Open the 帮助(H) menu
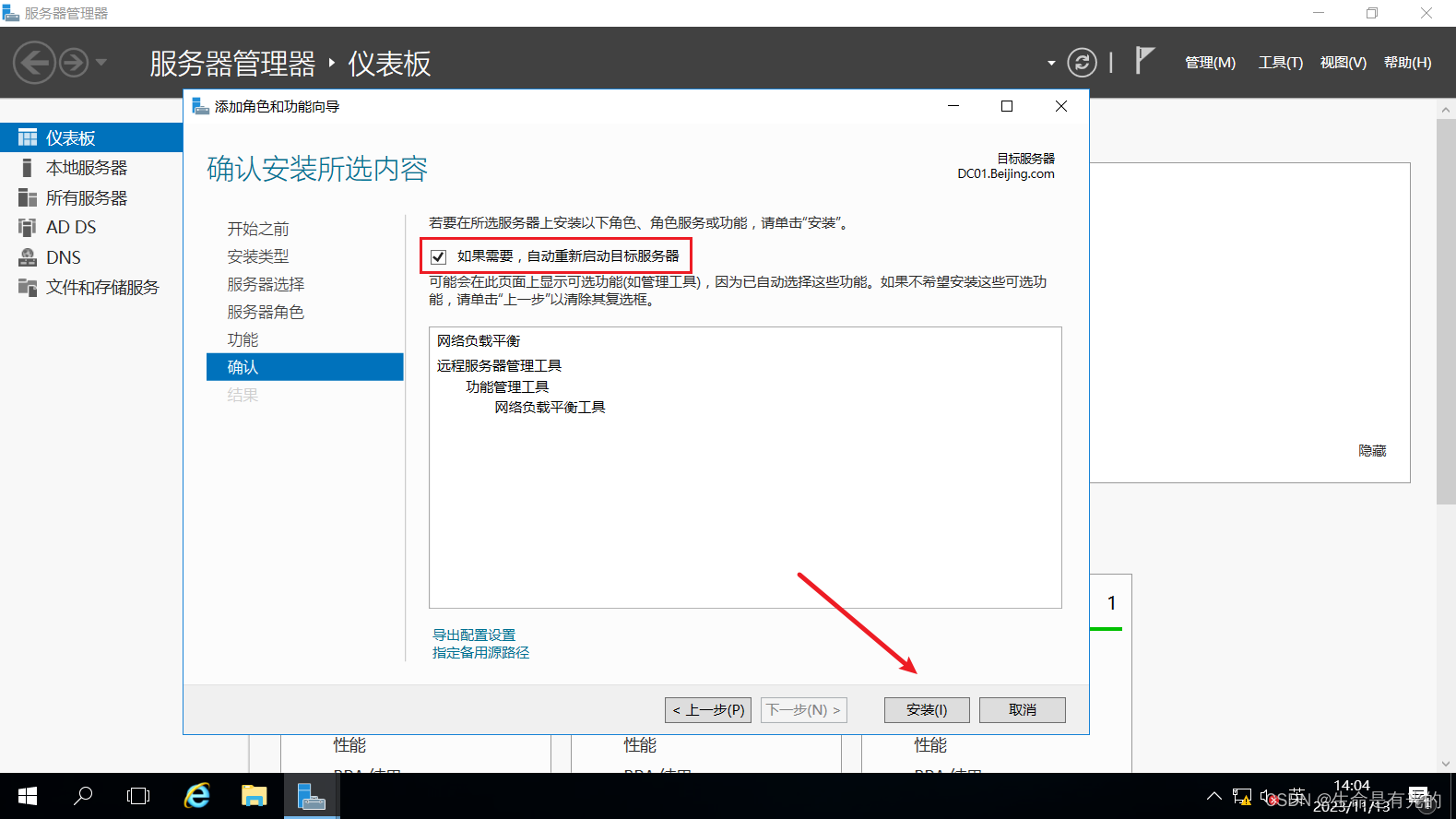 pyautogui.click(x=1408, y=63)
